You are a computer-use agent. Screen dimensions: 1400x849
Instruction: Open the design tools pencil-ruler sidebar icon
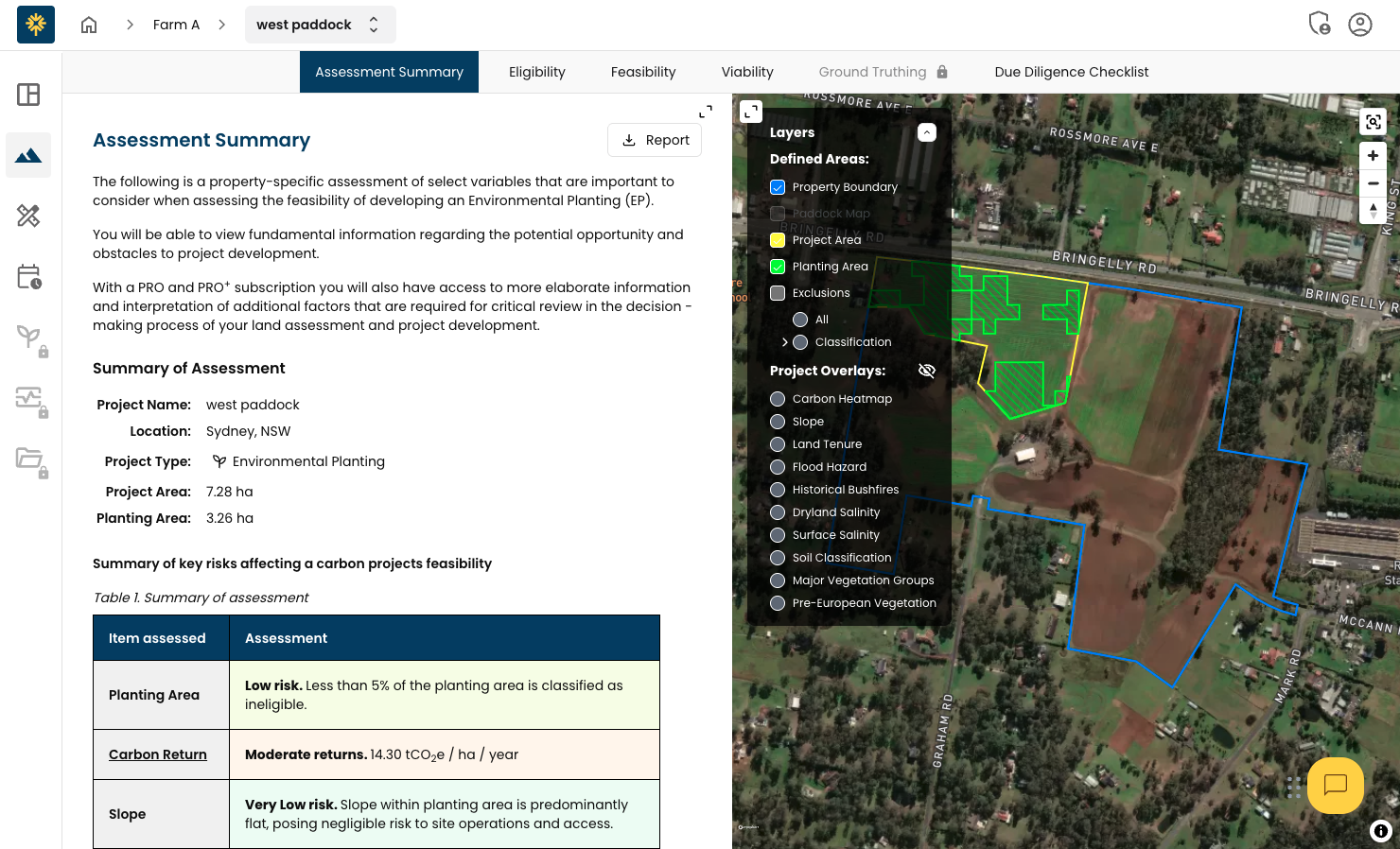(x=28, y=216)
